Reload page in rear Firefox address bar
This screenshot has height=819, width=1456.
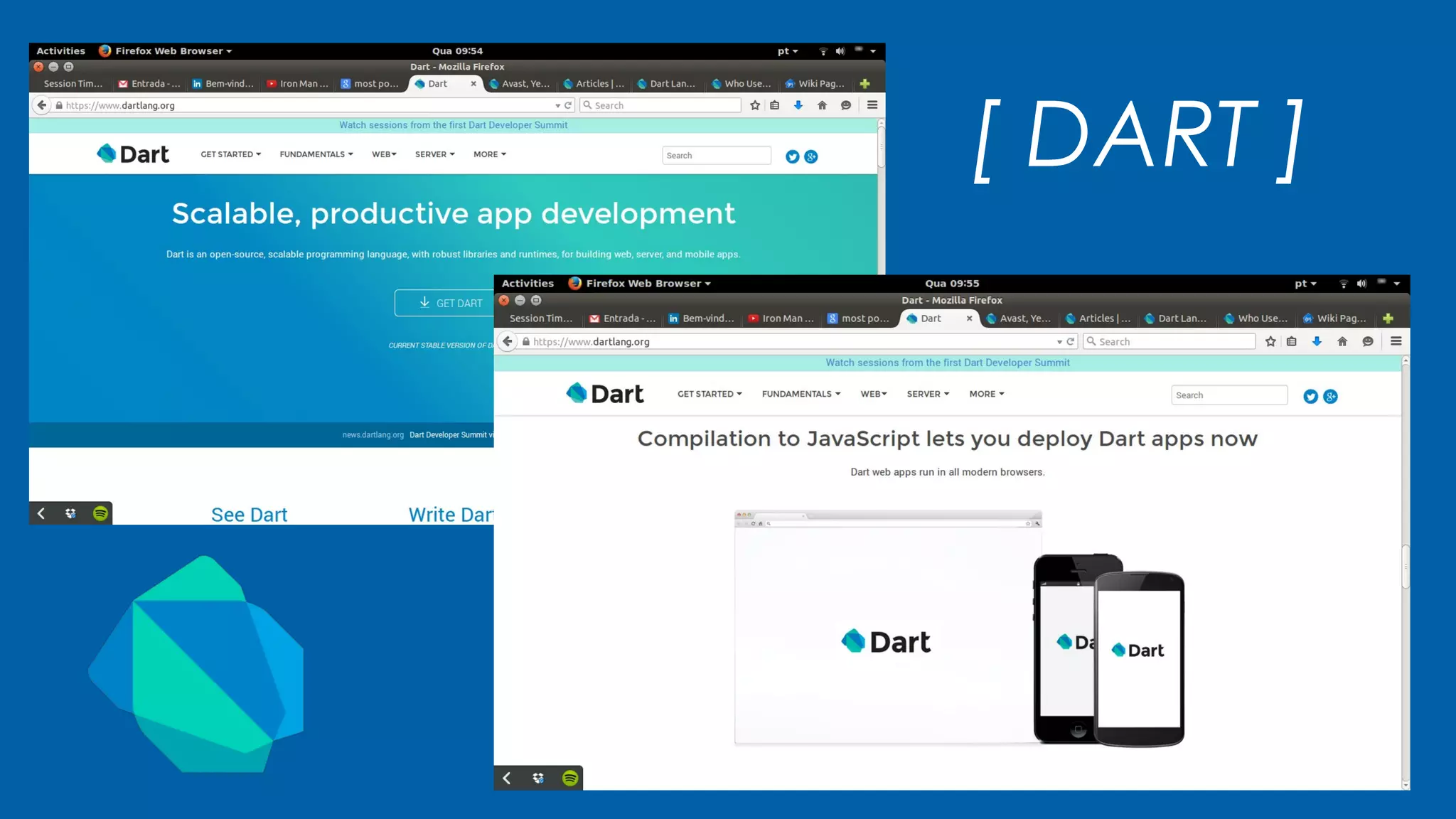[x=568, y=105]
